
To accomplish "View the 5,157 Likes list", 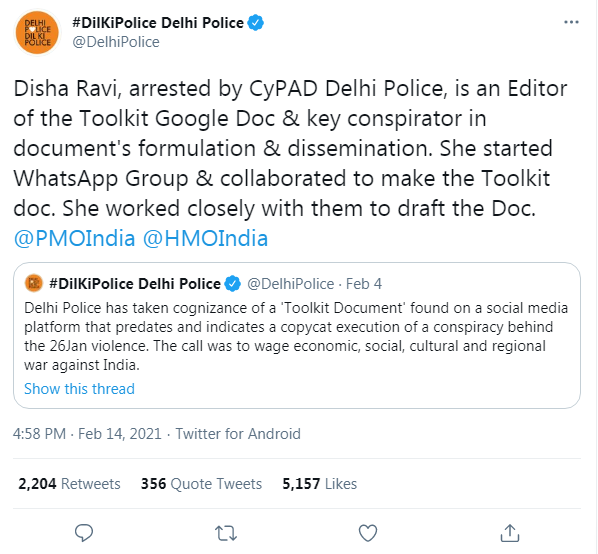I will pyautogui.click(x=320, y=484).
